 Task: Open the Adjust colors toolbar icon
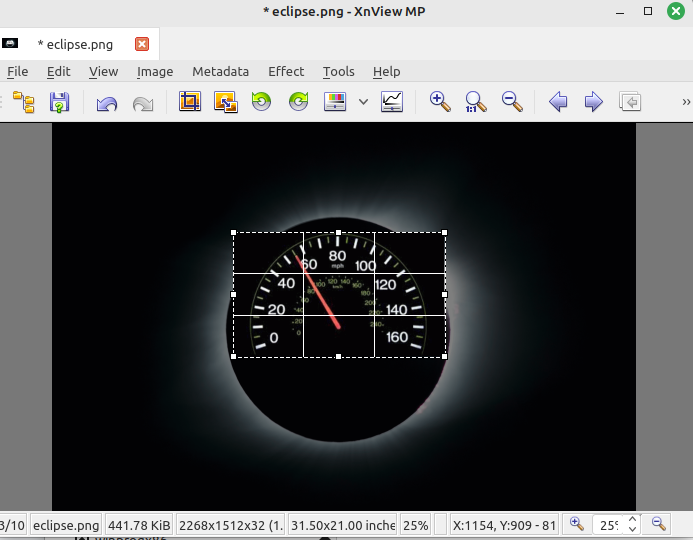pos(335,102)
